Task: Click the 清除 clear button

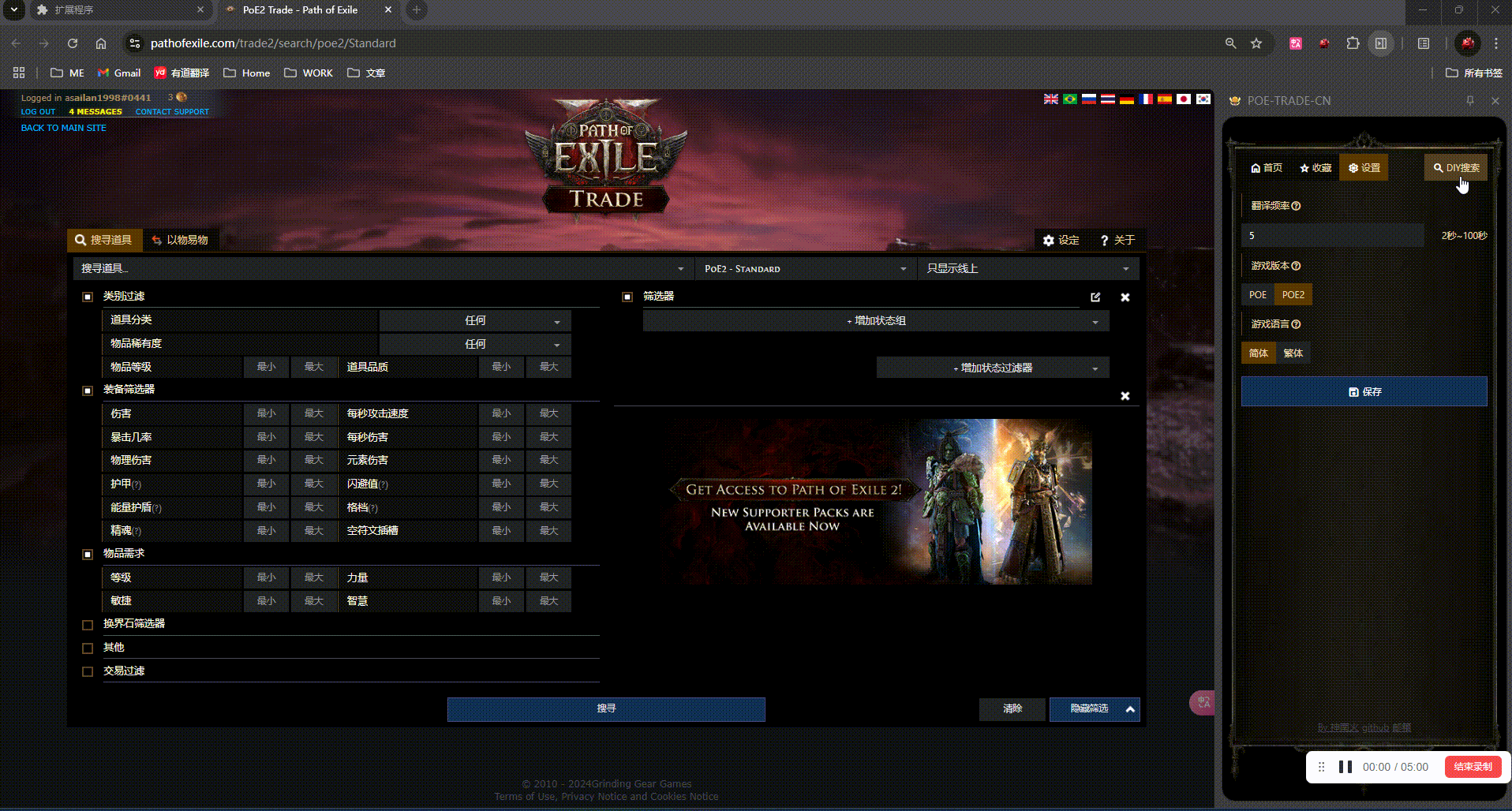Action: click(1012, 709)
